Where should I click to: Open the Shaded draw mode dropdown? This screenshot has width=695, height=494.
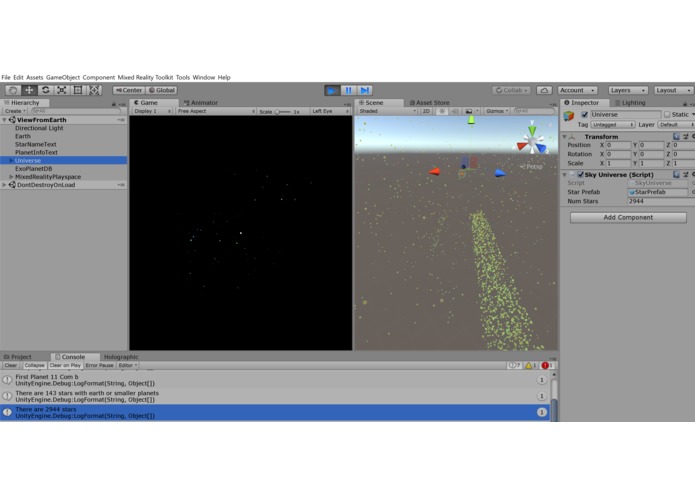[387, 111]
